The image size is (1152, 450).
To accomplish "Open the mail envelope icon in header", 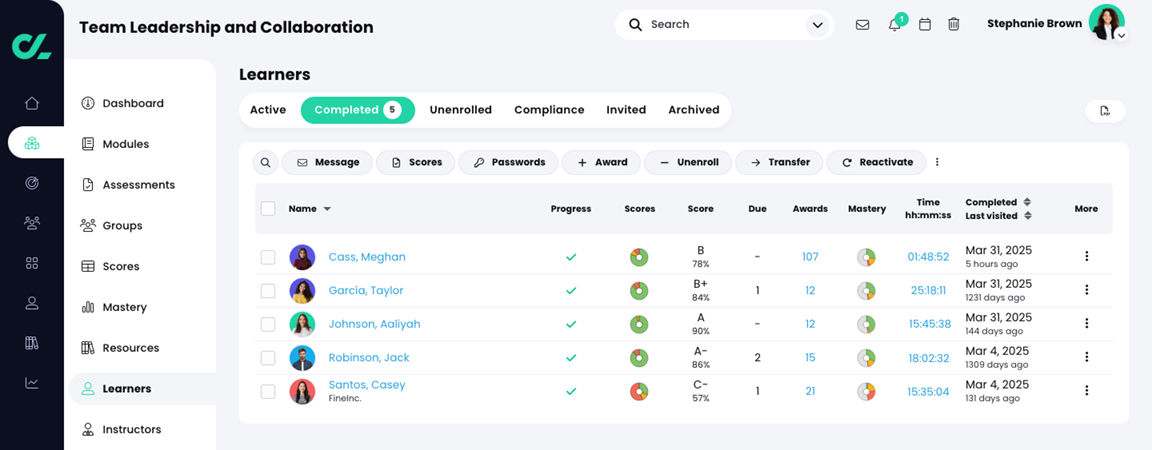I will 862,25.
